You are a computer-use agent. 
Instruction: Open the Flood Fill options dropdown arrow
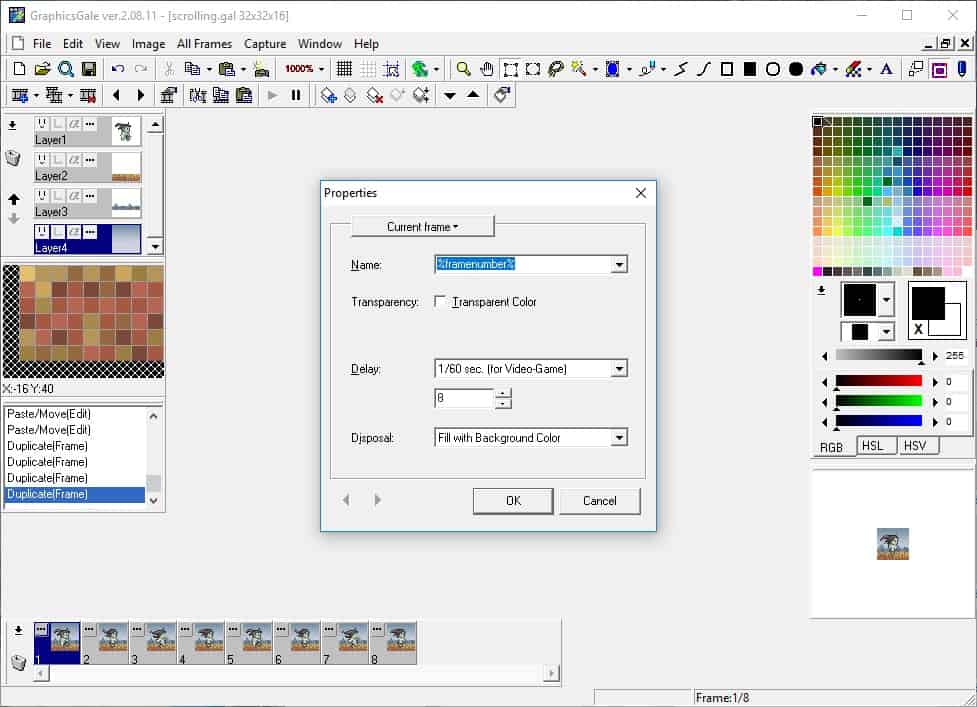pos(835,69)
